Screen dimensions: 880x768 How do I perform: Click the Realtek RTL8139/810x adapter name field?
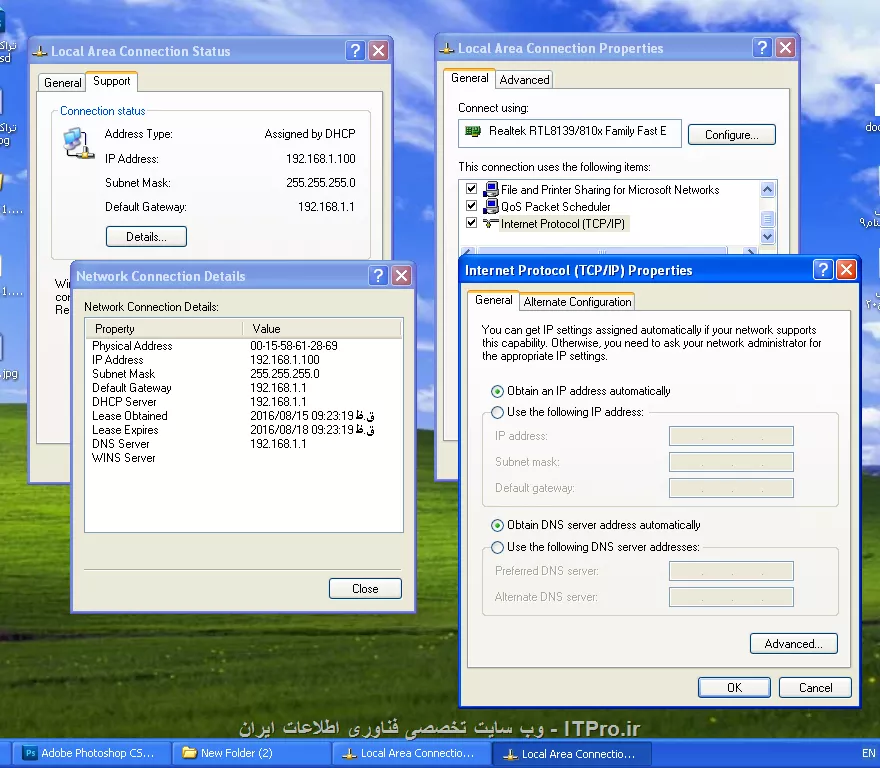[x=570, y=133]
